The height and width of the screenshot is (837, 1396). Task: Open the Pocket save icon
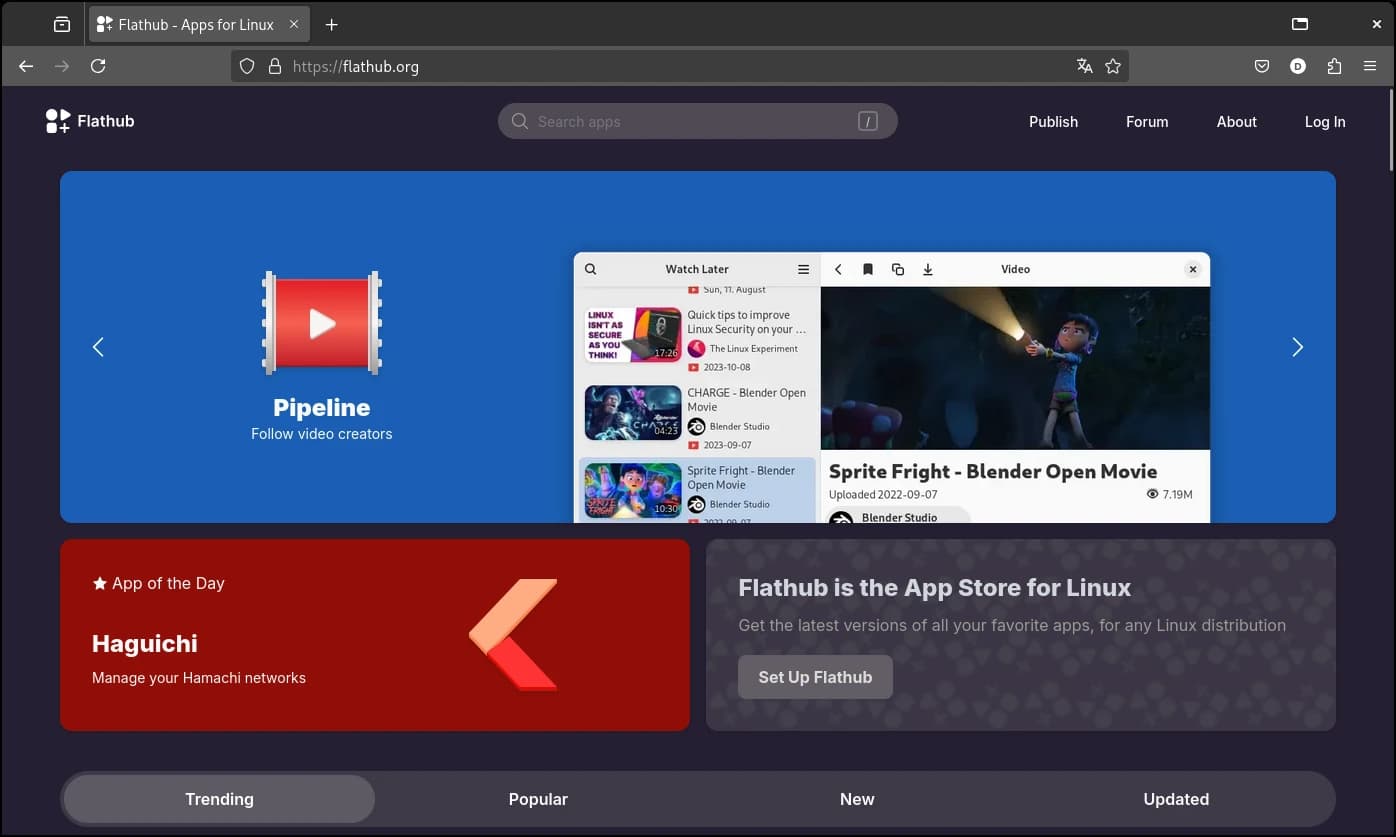(1262, 66)
